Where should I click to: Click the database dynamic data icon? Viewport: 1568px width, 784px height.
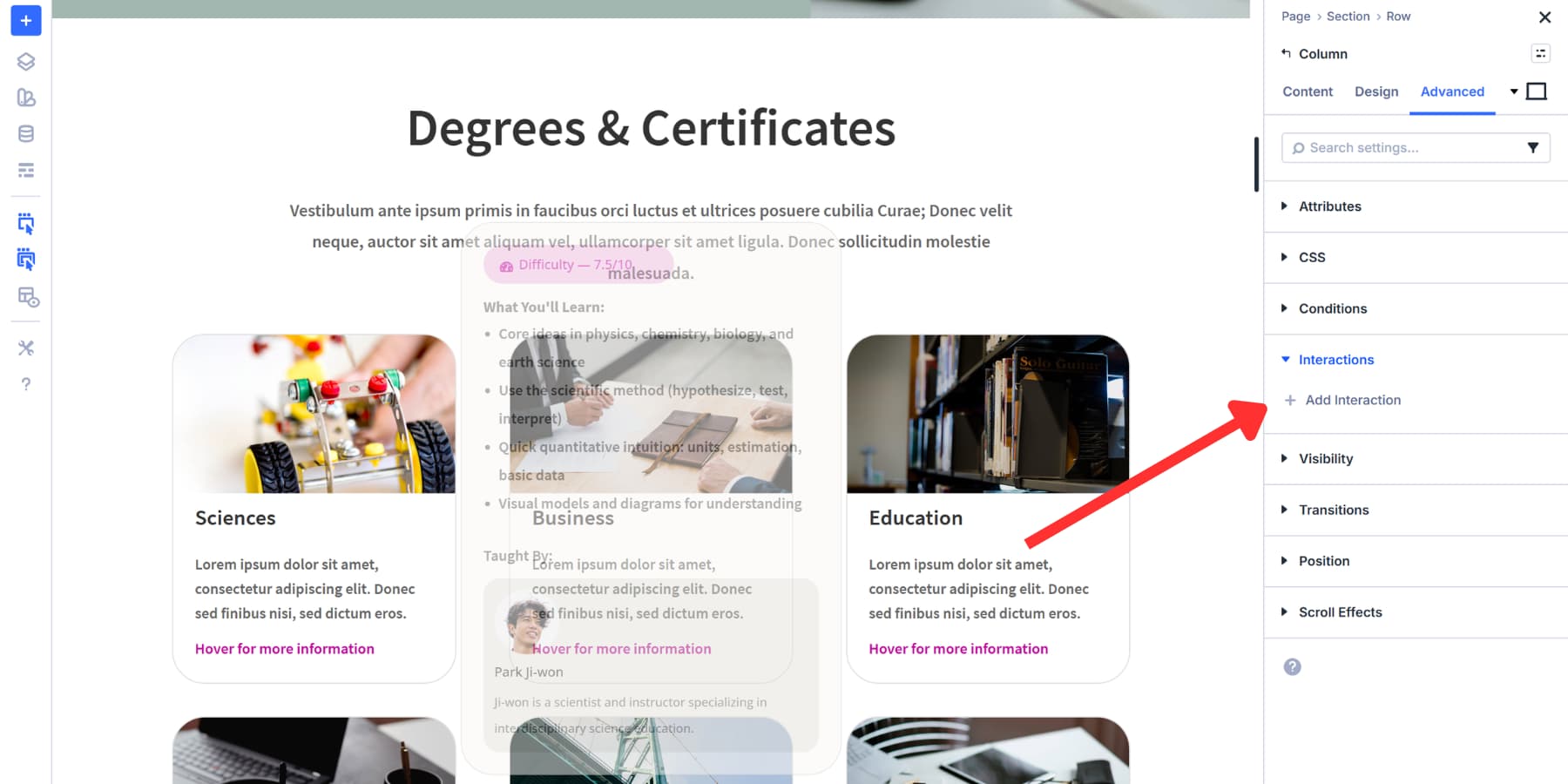point(25,132)
